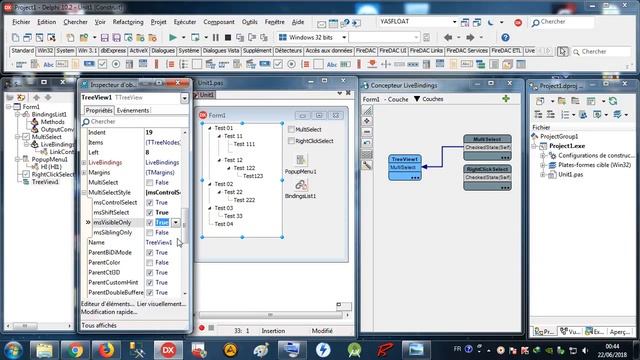This screenshot has width=640, height=360.
Task: Click the green plus icon in Concepteur LiveBindings
Action: coord(506,98)
